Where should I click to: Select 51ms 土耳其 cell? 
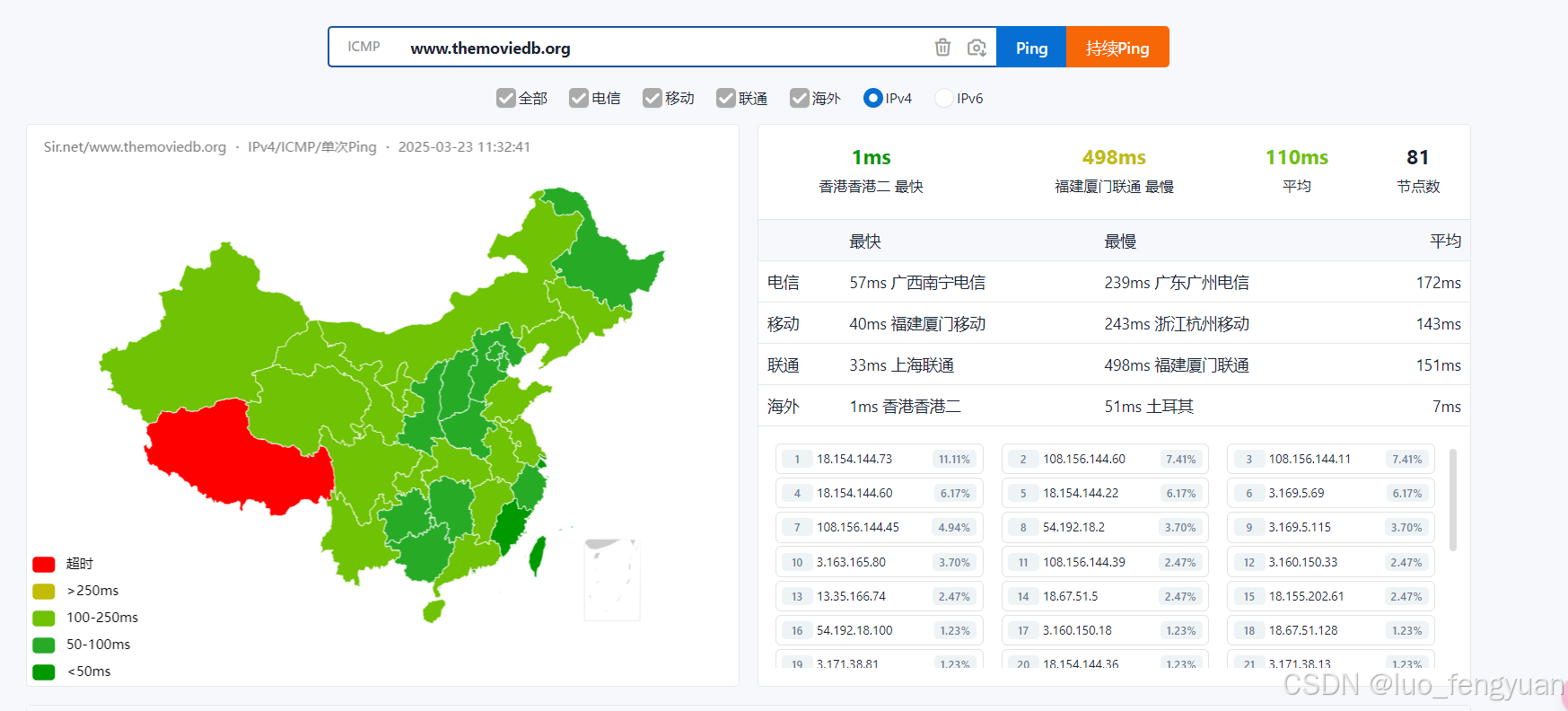point(1149,407)
